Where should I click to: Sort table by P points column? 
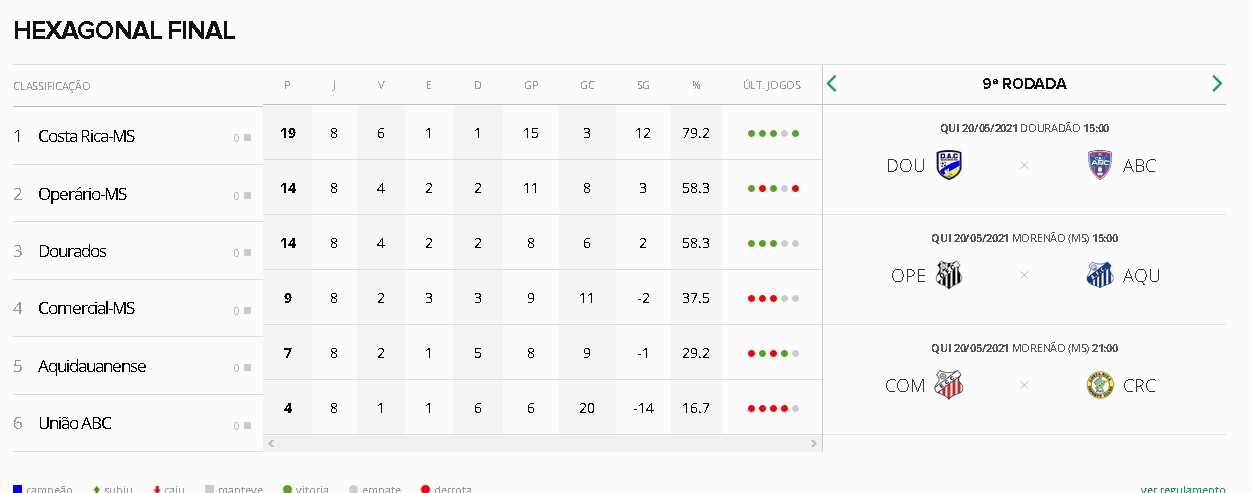click(x=287, y=86)
